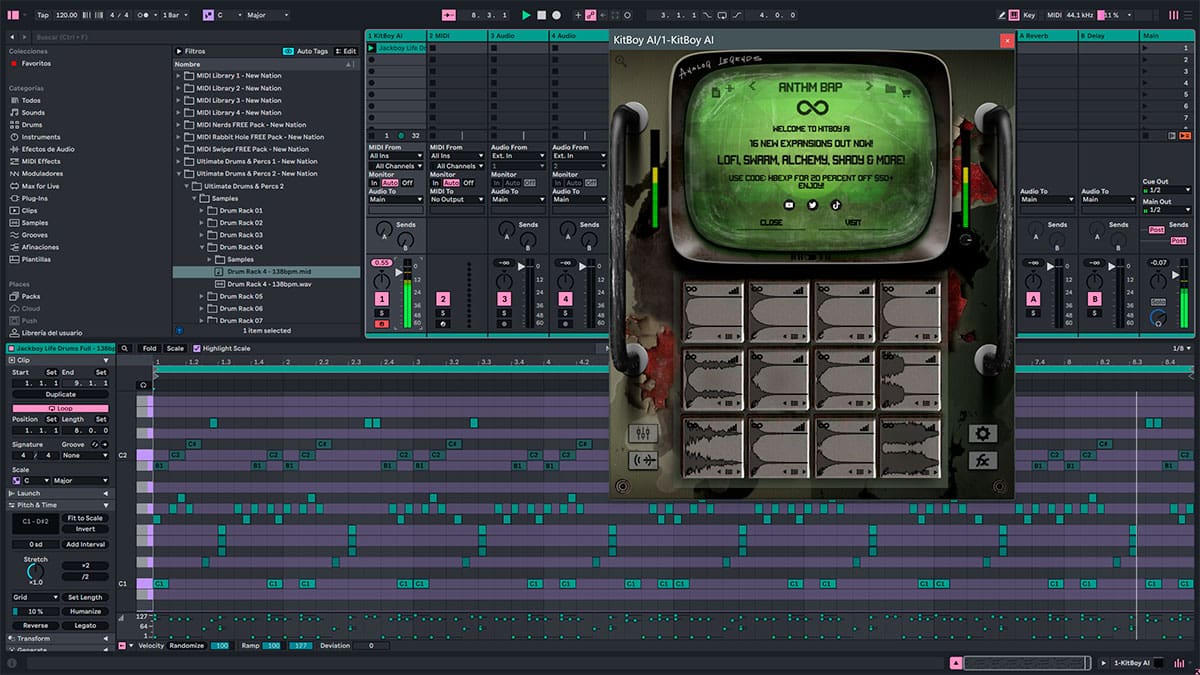Viewport: 1200px width, 675px height.
Task: Open the All Channels dropdown on track 1
Action: coord(396,166)
